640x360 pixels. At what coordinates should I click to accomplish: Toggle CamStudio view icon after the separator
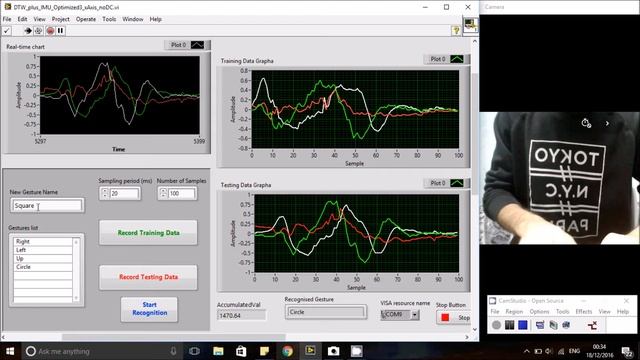pos(540,325)
